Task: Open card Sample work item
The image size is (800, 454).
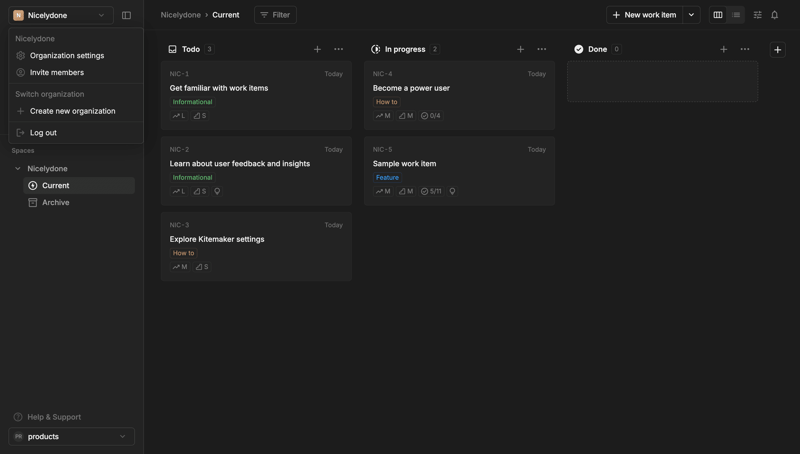Action: coord(459,171)
